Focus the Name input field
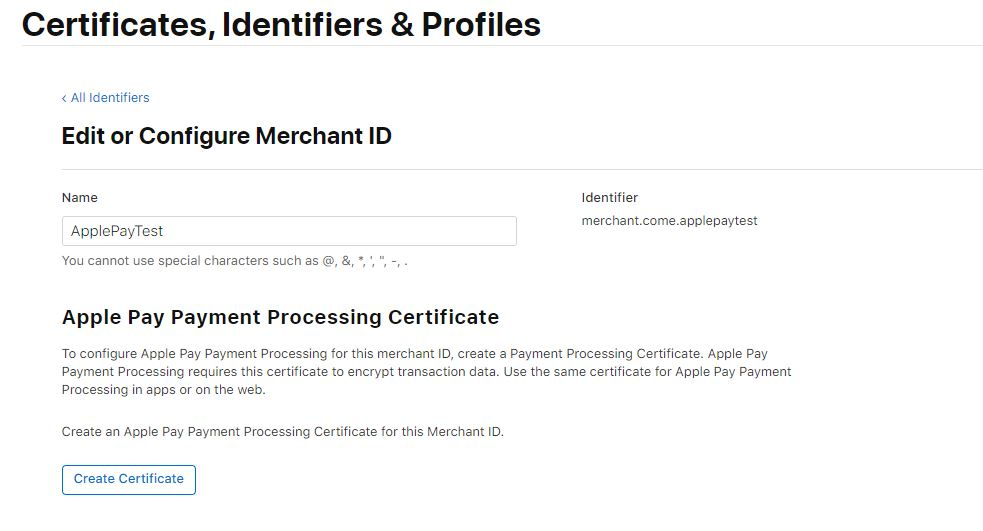Screen dimensions: 983x531 [289, 231]
